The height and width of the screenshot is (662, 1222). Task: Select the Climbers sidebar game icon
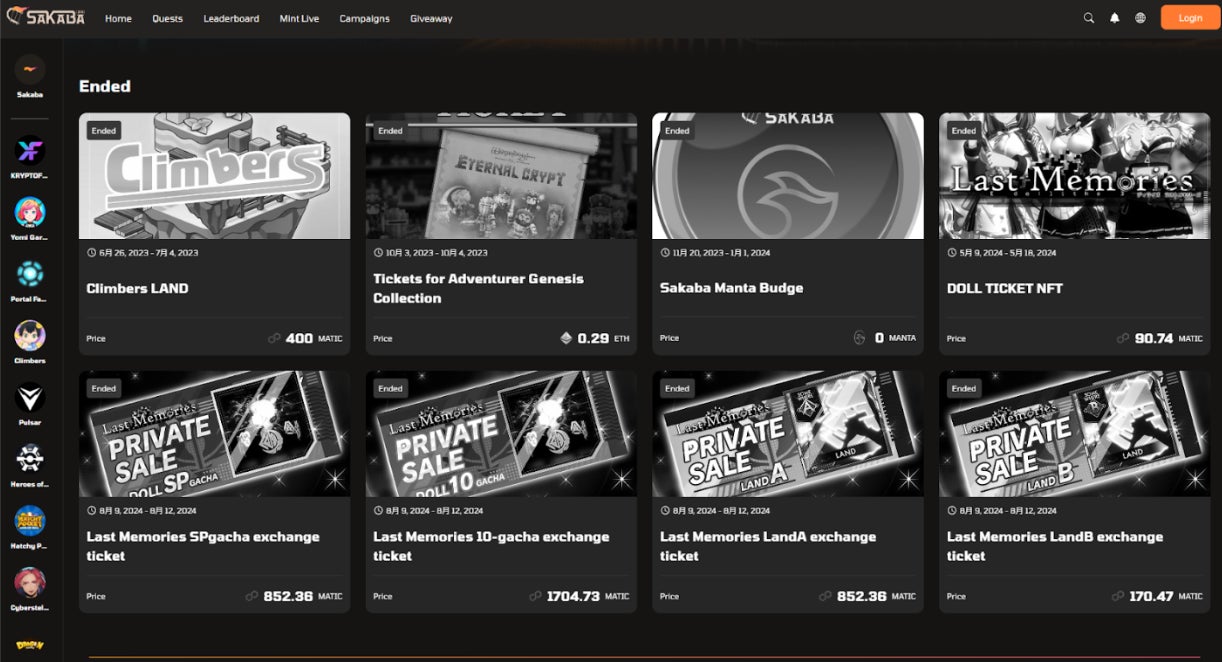point(30,336)
